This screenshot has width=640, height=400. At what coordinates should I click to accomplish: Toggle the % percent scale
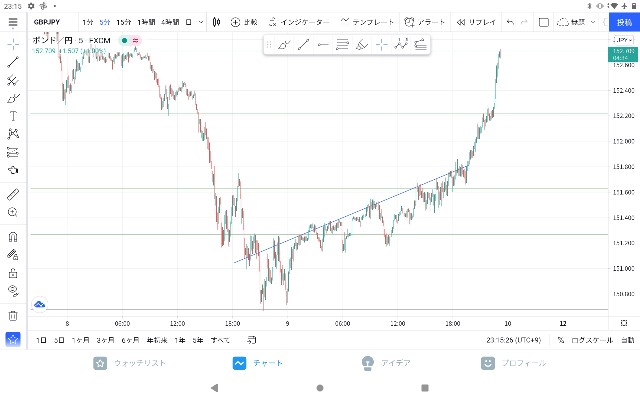click(561, 340)
